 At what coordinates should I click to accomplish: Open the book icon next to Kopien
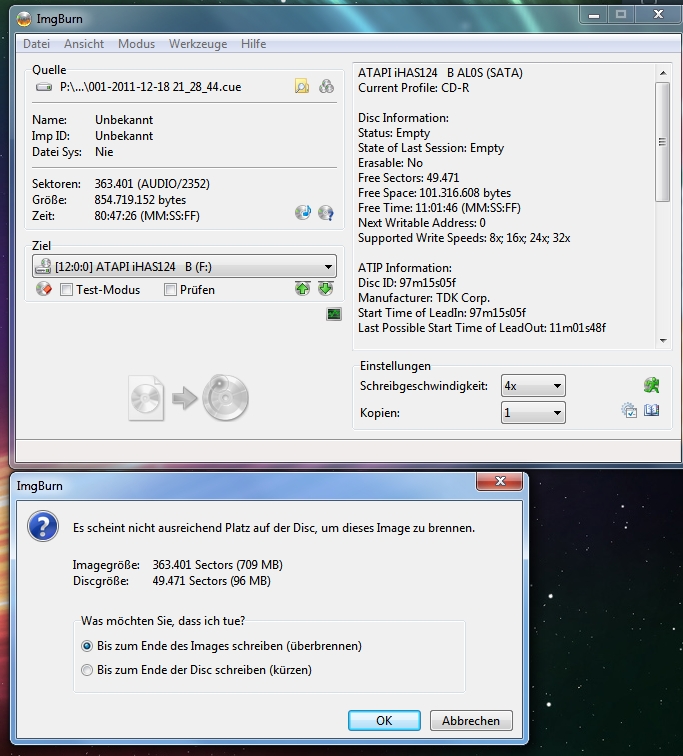[652, 411]
